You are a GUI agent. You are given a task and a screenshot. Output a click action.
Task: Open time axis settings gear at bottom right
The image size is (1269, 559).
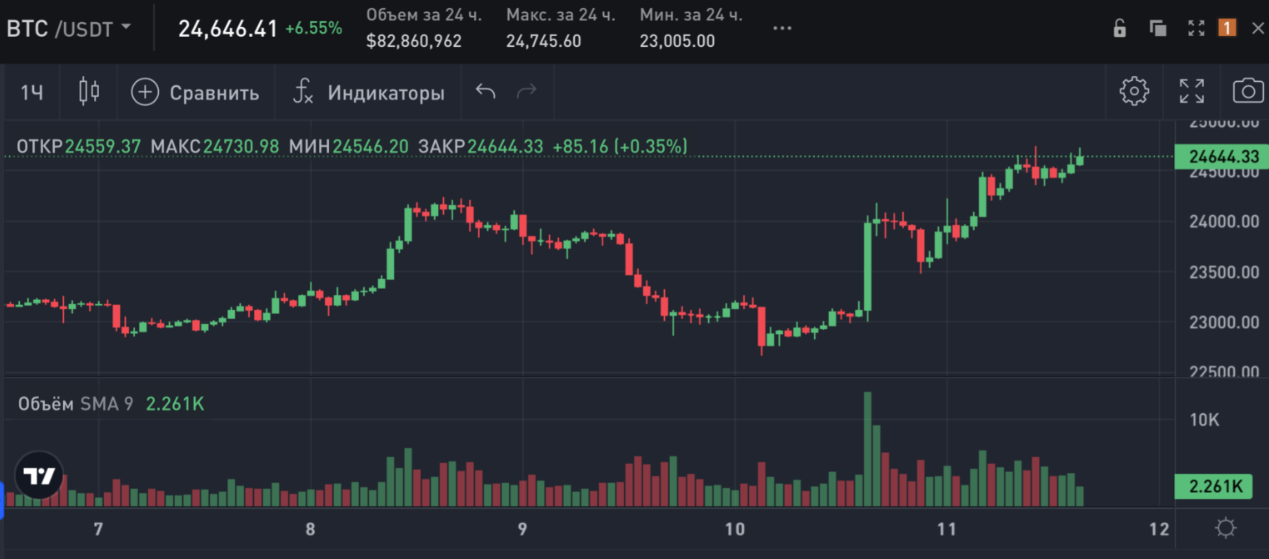point(1225,528)
